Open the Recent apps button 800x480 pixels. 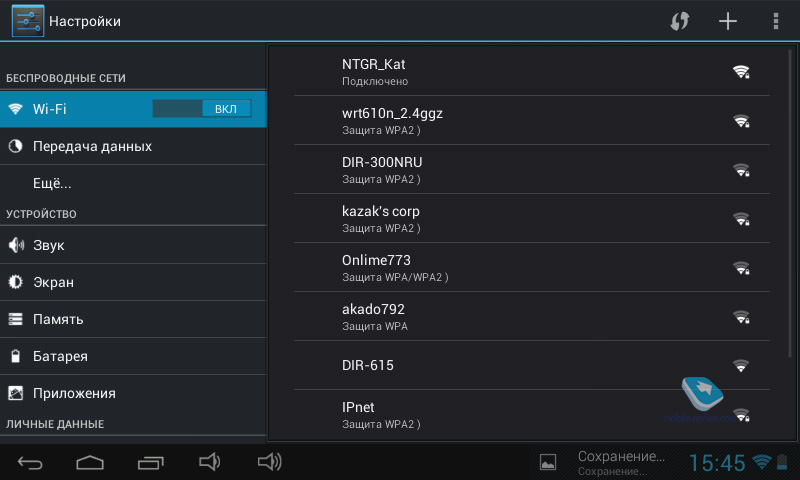pyautogui.click(x=151, y=462)
